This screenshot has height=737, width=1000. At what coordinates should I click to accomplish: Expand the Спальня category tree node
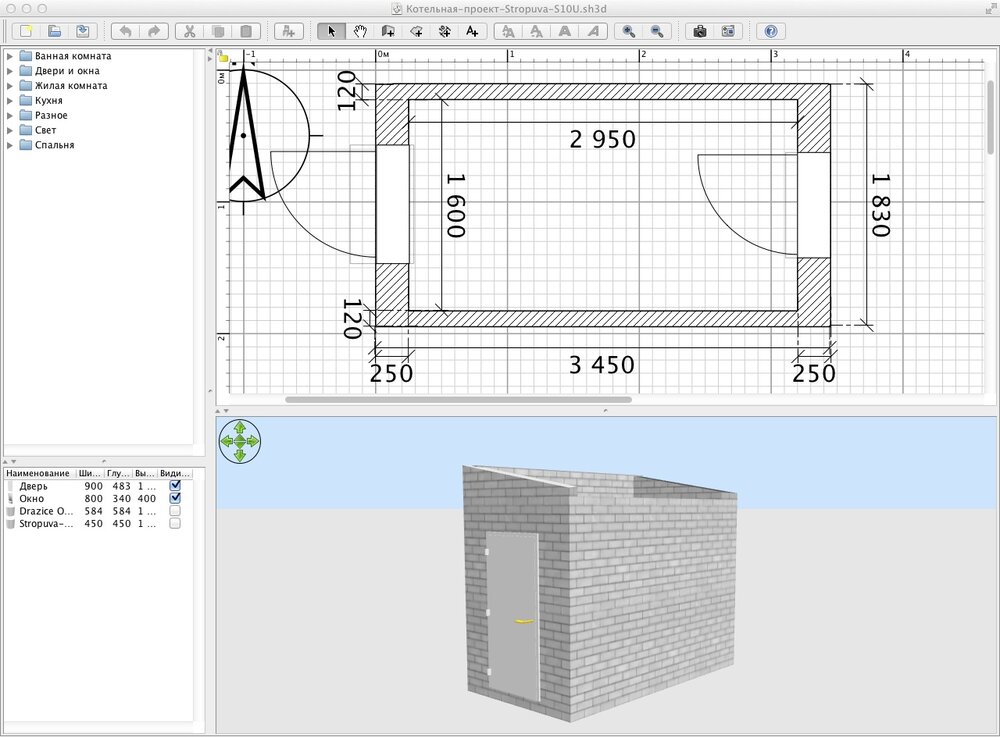tap(10, 145)
